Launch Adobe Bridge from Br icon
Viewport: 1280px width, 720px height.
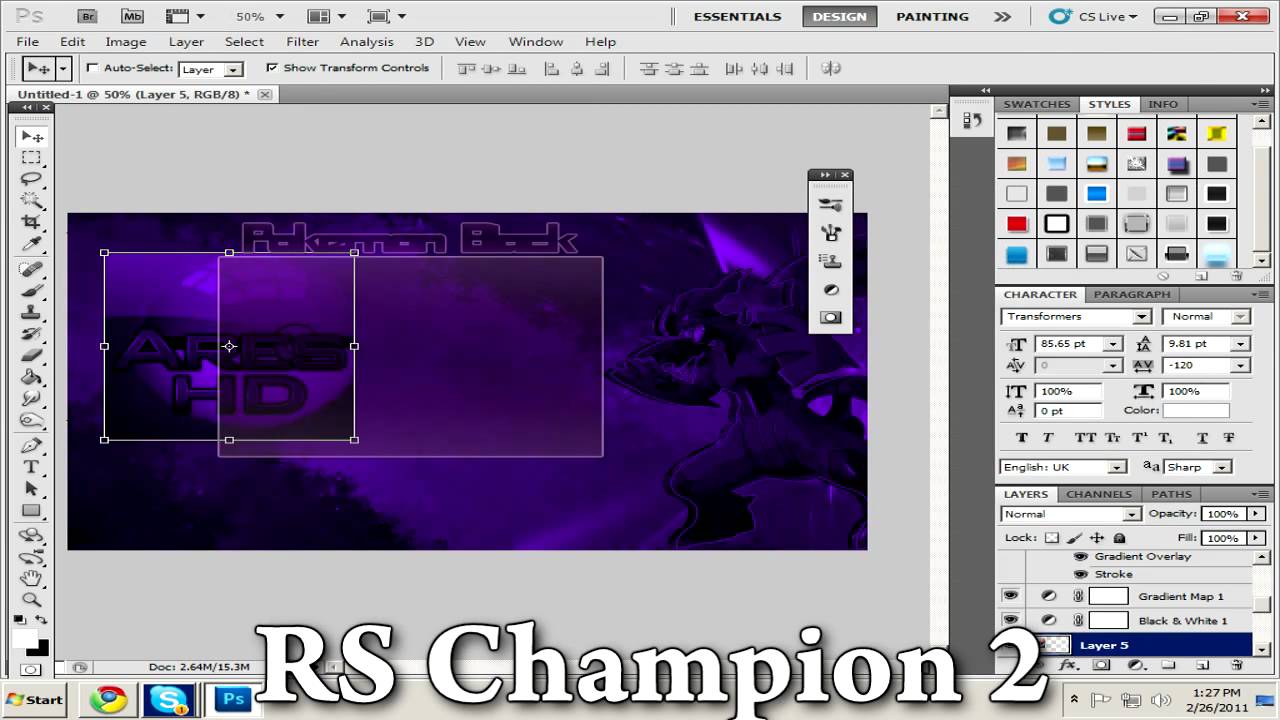tap(88, 16)
